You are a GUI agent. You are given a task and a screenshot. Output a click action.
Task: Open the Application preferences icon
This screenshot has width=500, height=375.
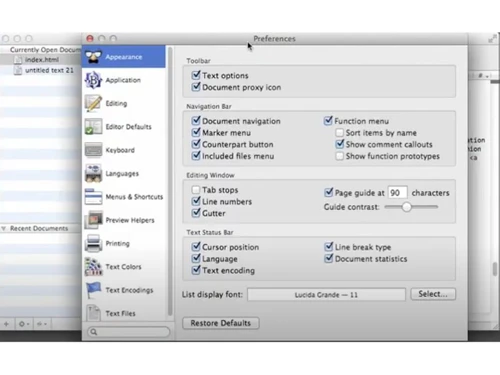94,80
